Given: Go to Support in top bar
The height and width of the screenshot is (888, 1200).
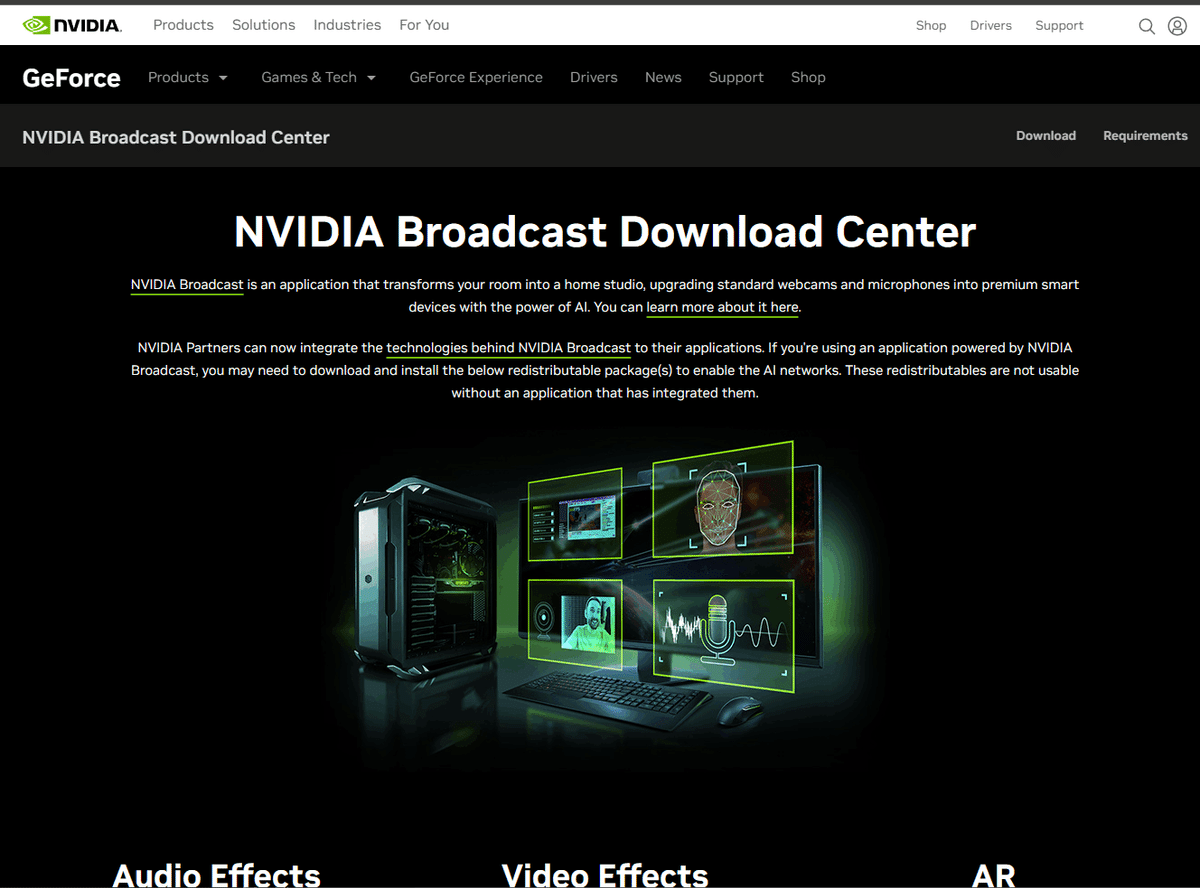Looking at the screenshot, I should tap(1059, 26).
